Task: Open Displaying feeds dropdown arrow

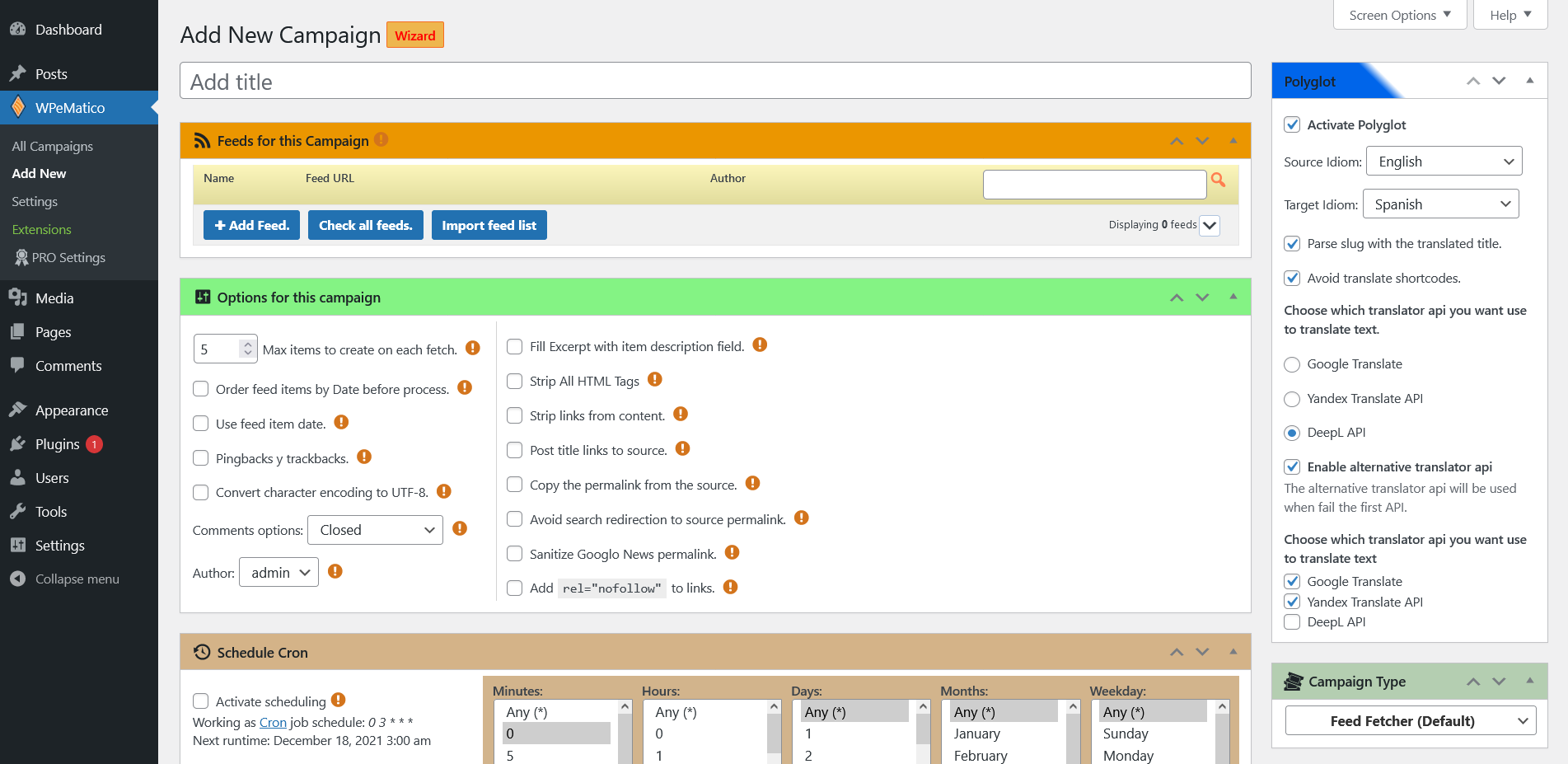Action: click(x=1210, y=226)
